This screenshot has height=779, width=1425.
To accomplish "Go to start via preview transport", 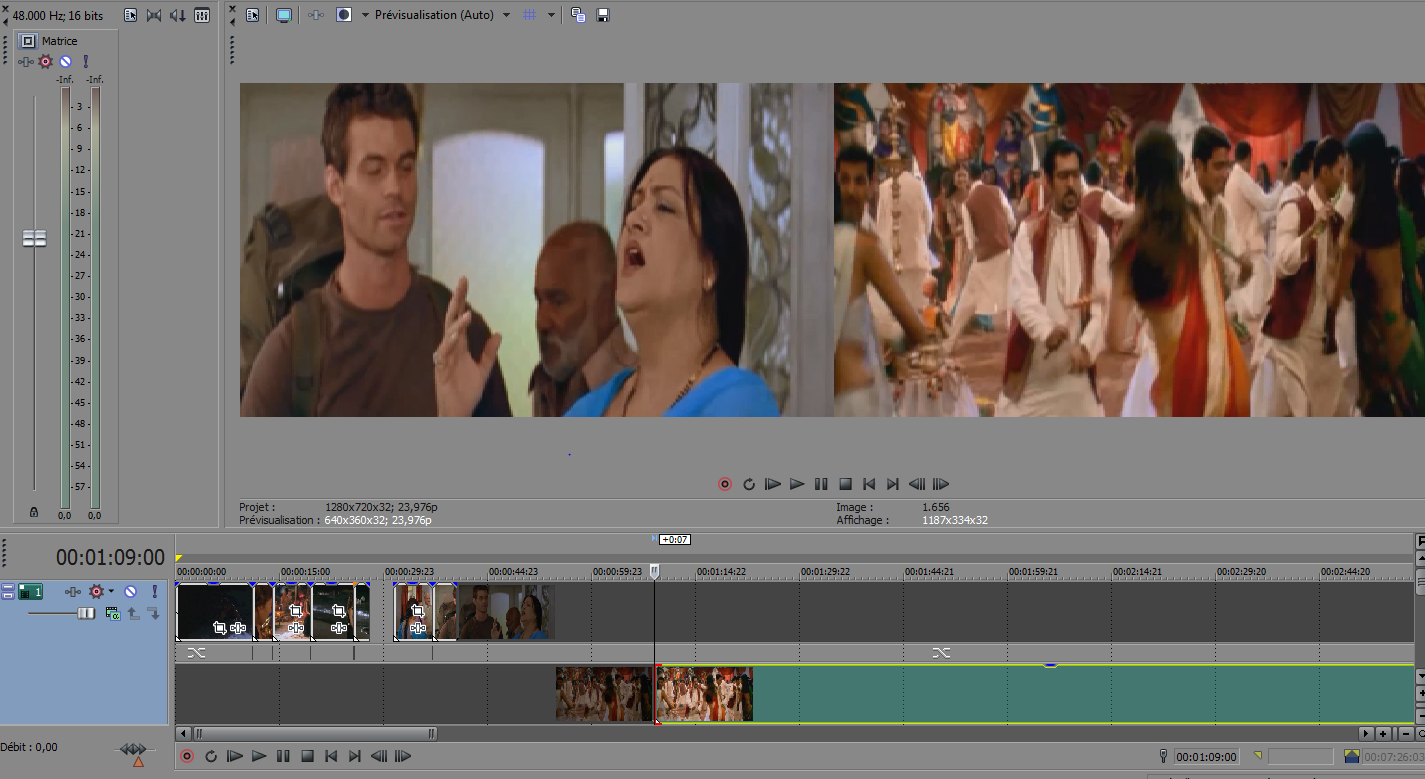I will tap(869, 484).
